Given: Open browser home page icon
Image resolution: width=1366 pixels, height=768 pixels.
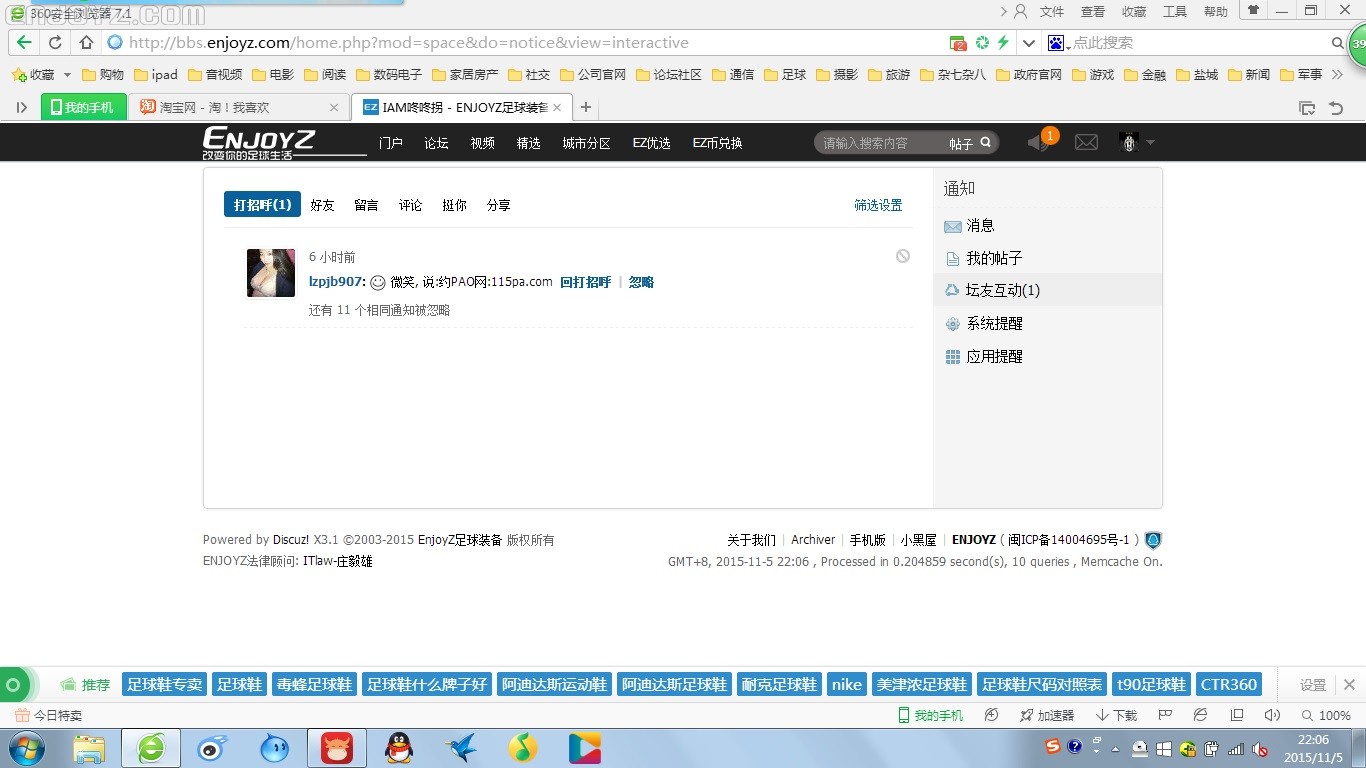Looking at the screenshot, I should point(86,43).
